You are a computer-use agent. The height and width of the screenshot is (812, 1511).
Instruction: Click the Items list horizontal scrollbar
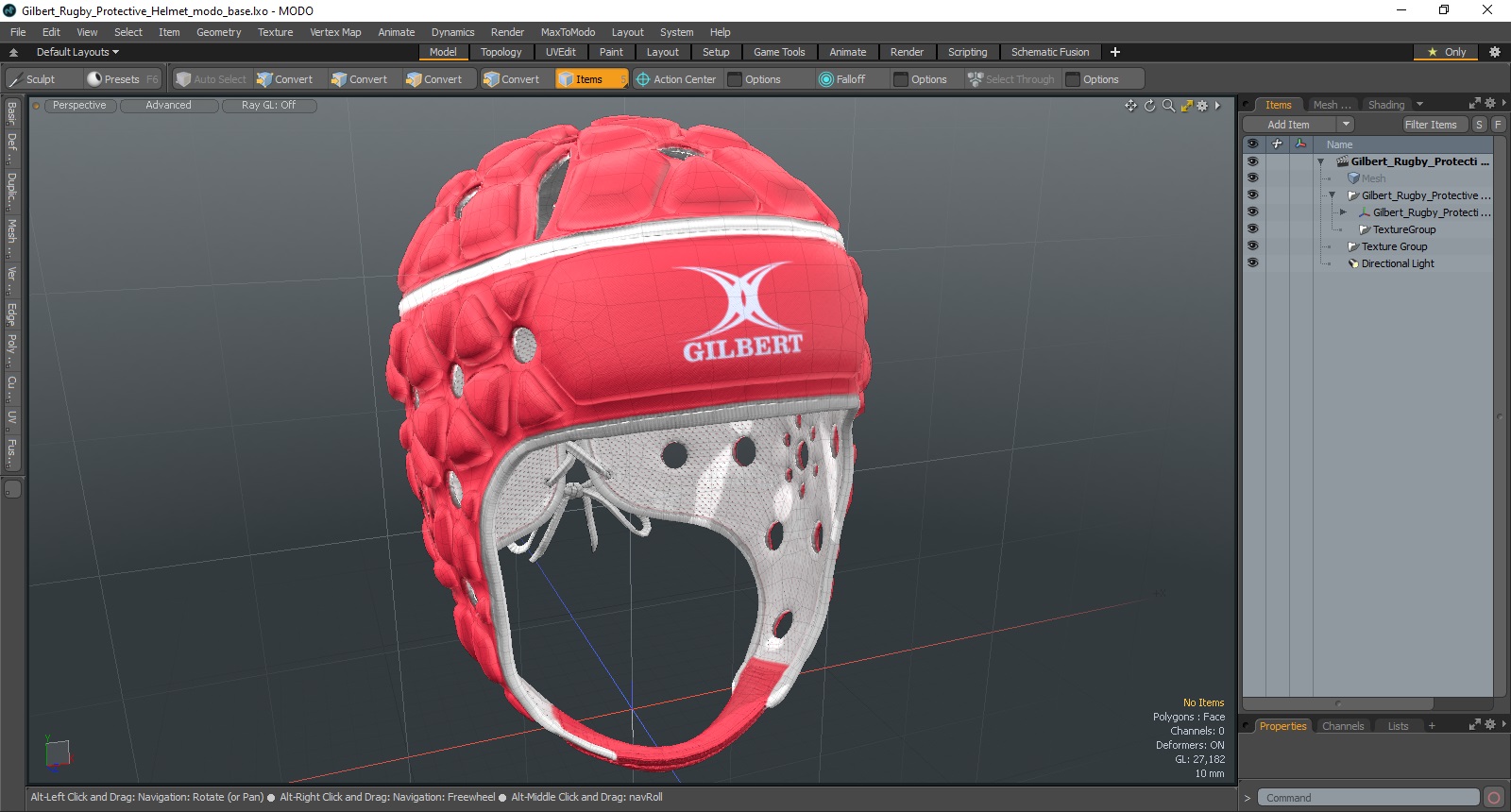1338,703
